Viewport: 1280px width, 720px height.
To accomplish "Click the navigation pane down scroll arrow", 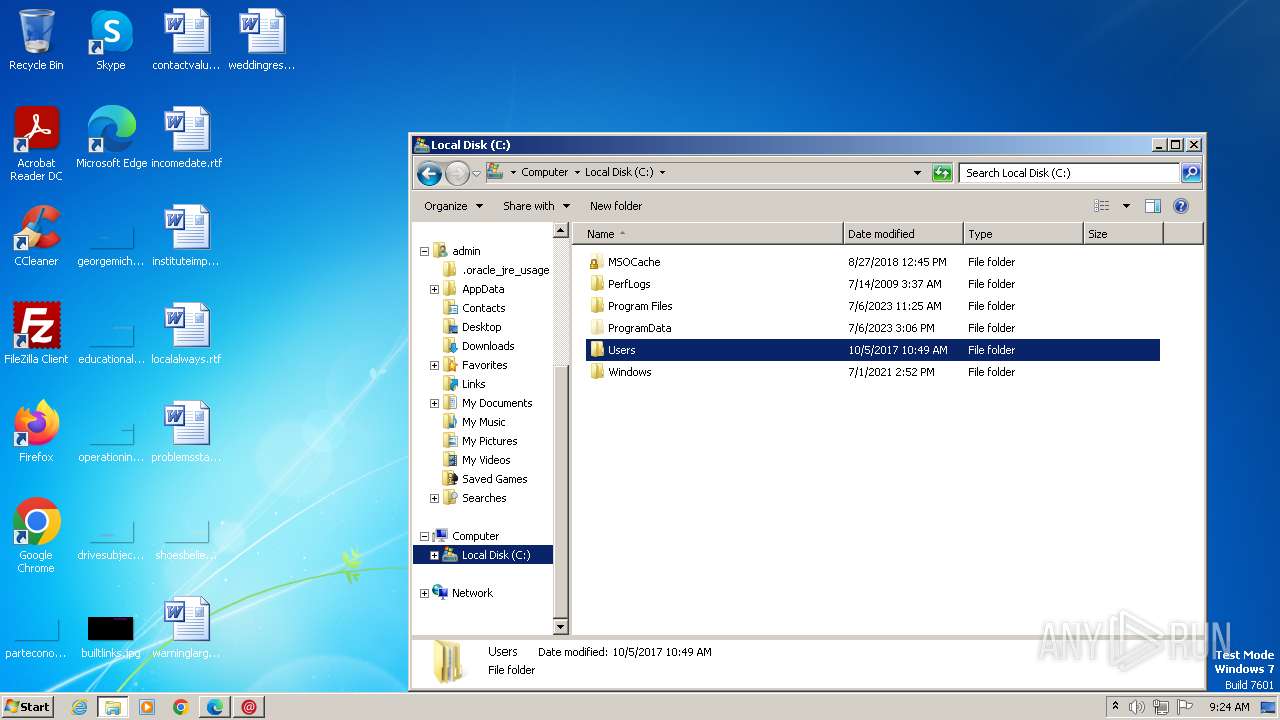I will click(560, 627).
